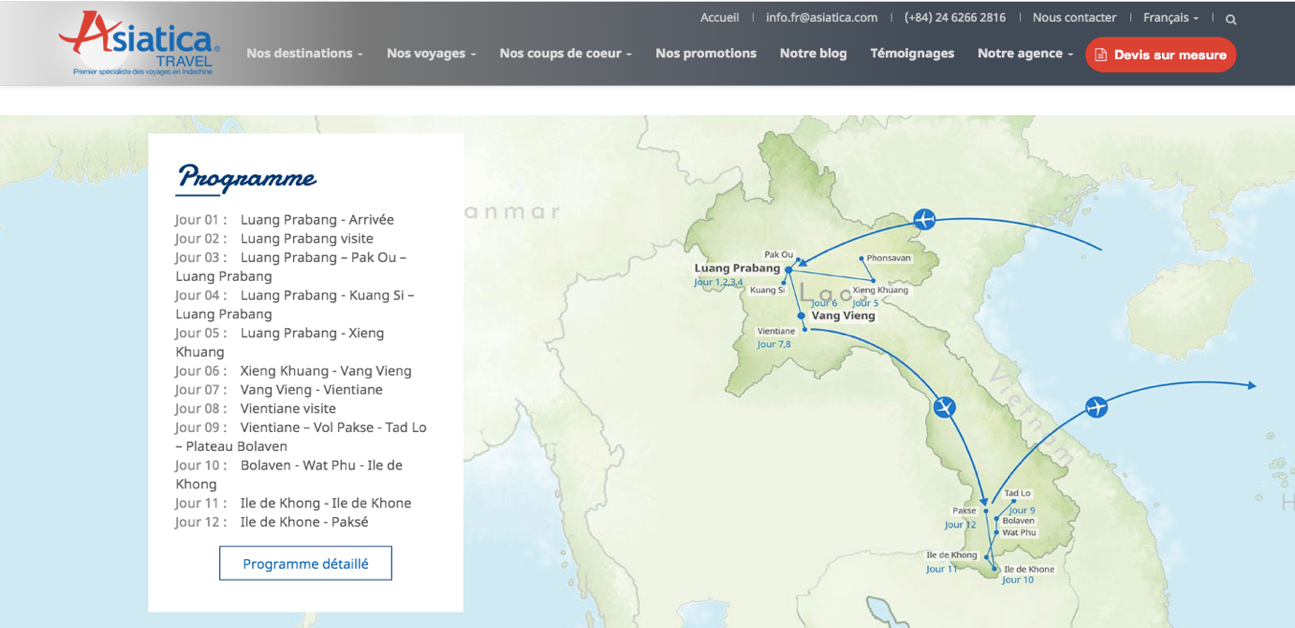Click the Asiatica Travel logo
The width and height of the screenshot is (1295, 628).
(x=140, y=44)
